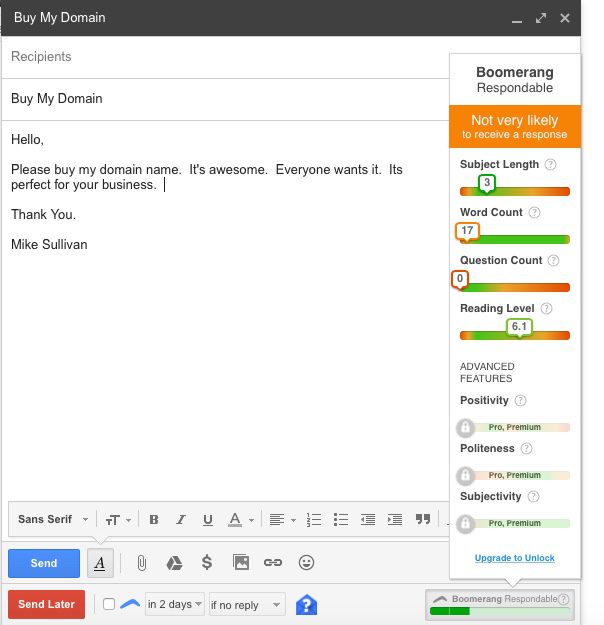Click the Recipients field
Image resolution: width=604 pixels, height=625 pixels.
(225, 57)
